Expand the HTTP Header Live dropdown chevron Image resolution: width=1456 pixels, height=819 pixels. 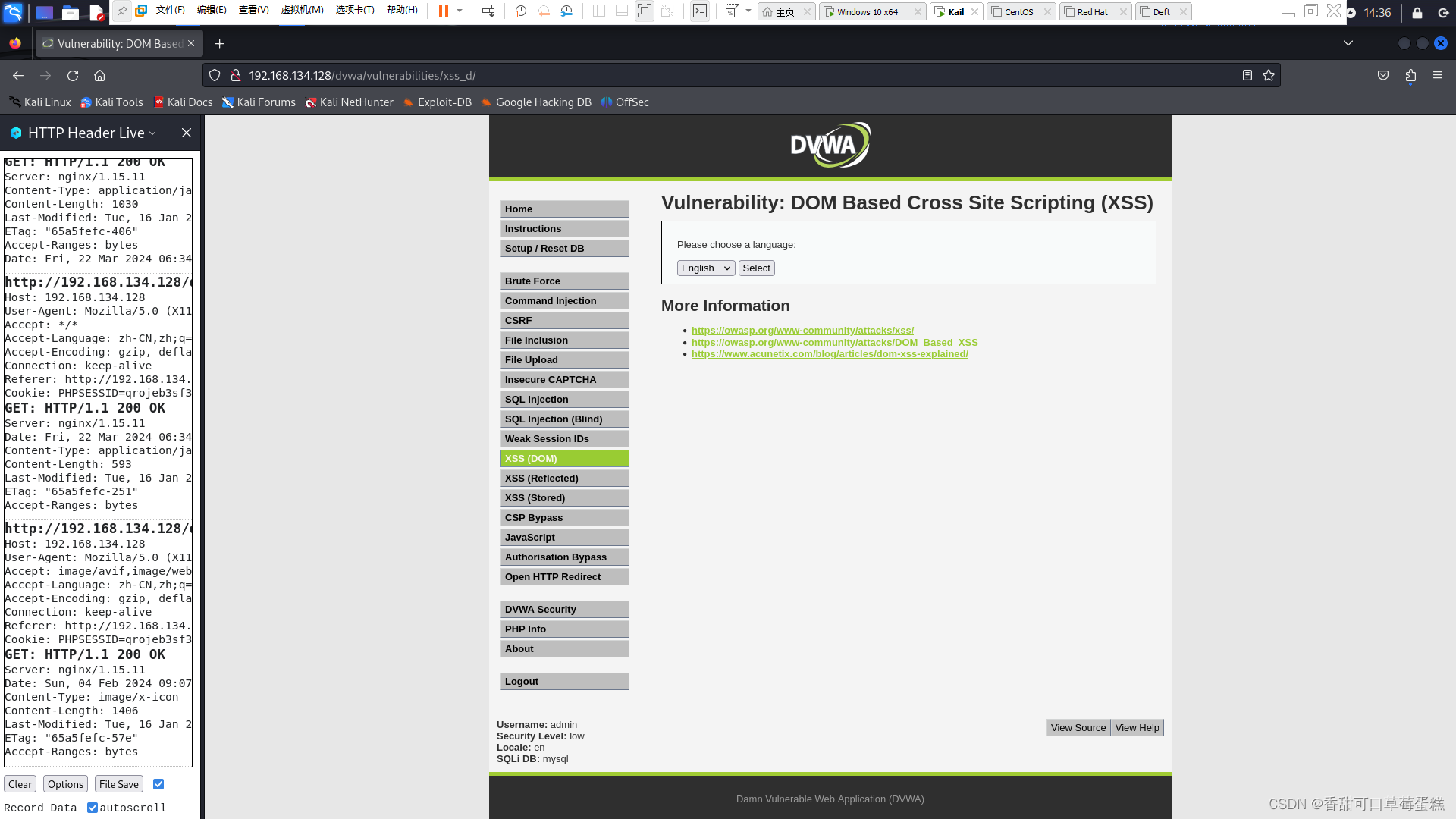click(x=154, y=133)
